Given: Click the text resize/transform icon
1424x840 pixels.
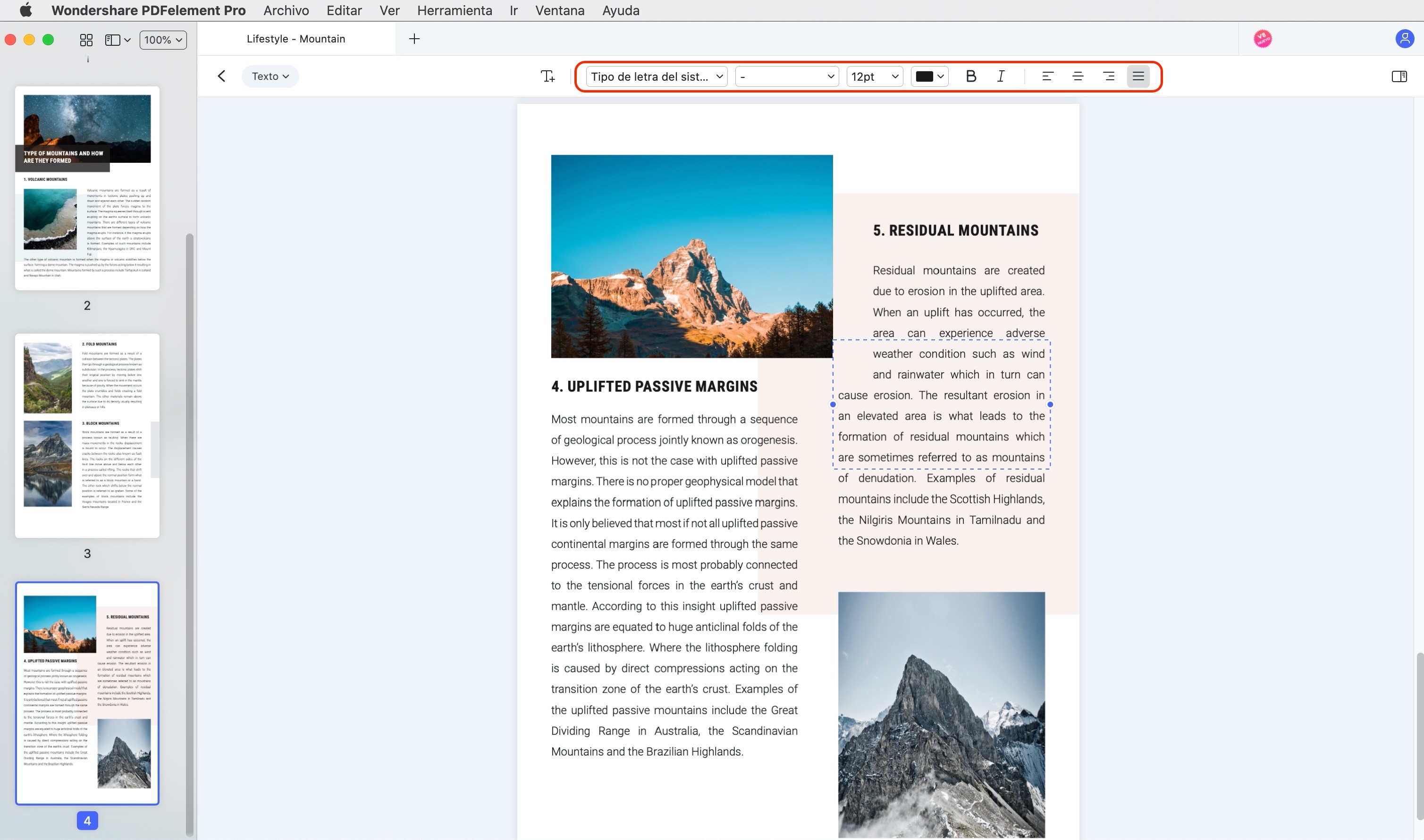Looking at the screenshot, I should click(x=548, y=76).
